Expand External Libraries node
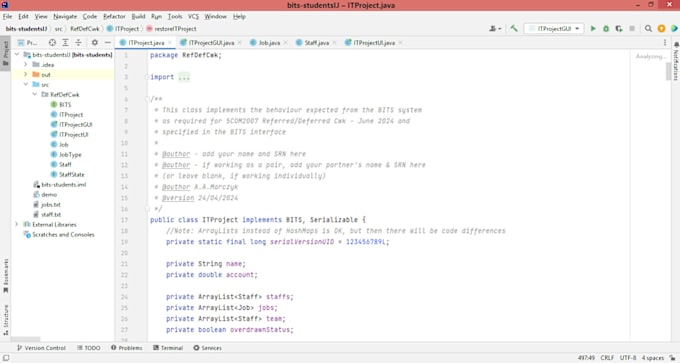Screen dimensions: 680x363 [17, 225]
